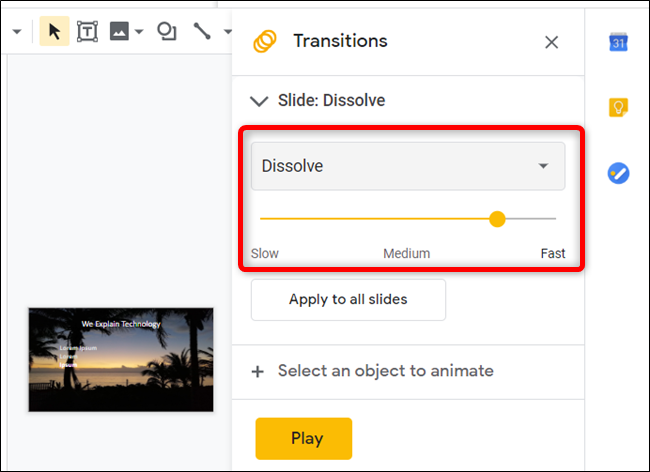This screenshot has height=472, width=650.
Task: Click the insert image icon
Action: click(119, 32)
